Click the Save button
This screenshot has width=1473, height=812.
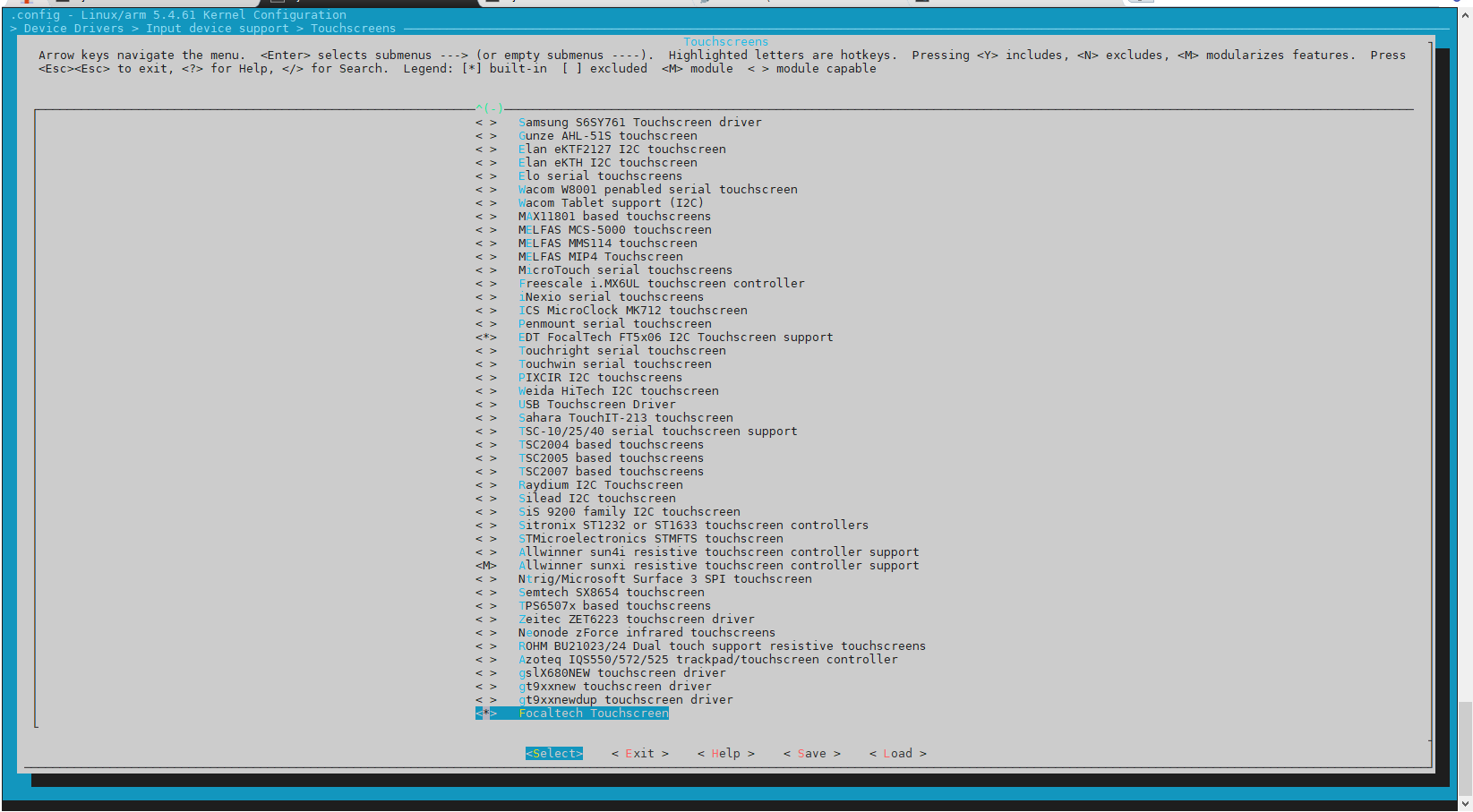(811, 754)
